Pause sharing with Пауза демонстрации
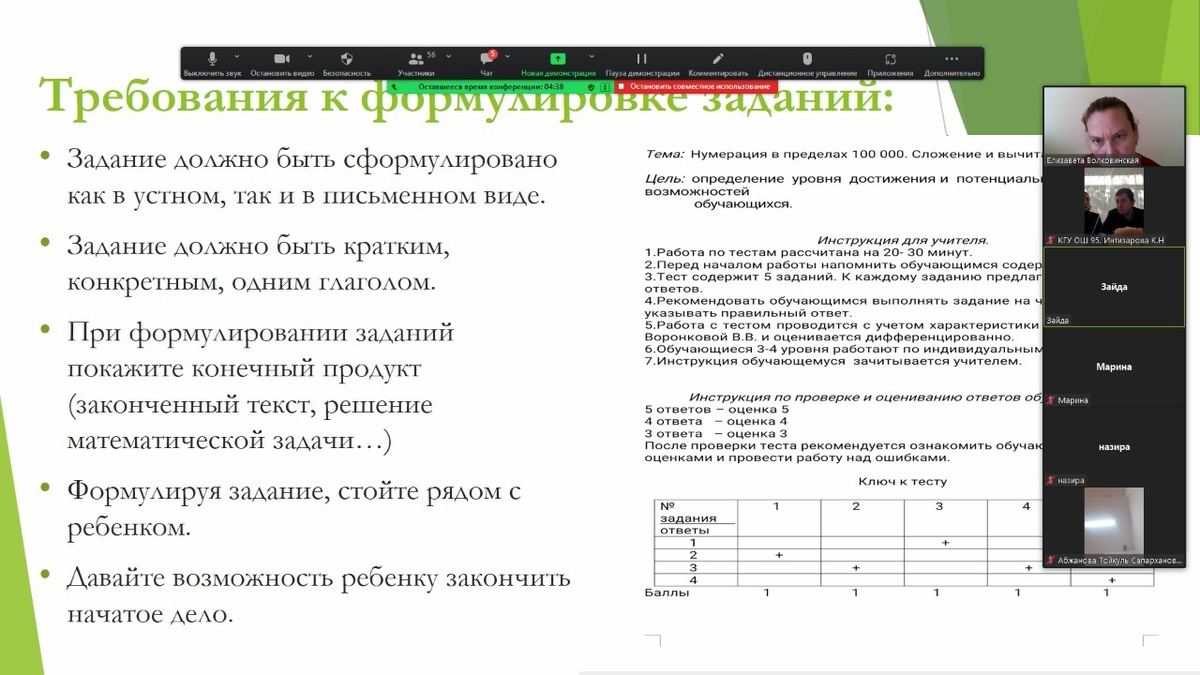1200x675 pixels. click(642, 60)
